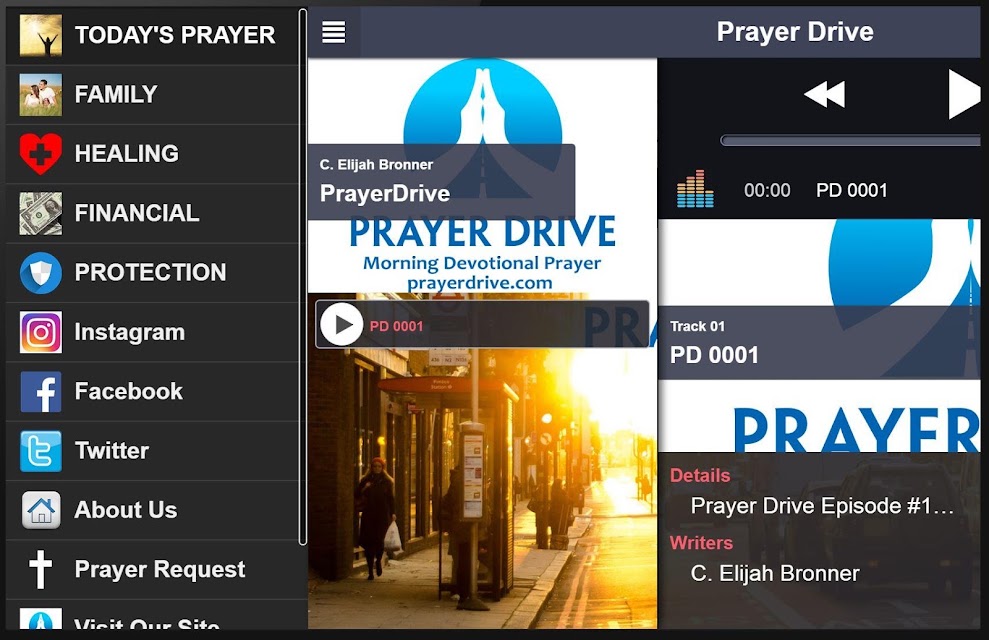989x640 pixels.
Task: Click the Healing red heart icon
Action: pos(41,154)
